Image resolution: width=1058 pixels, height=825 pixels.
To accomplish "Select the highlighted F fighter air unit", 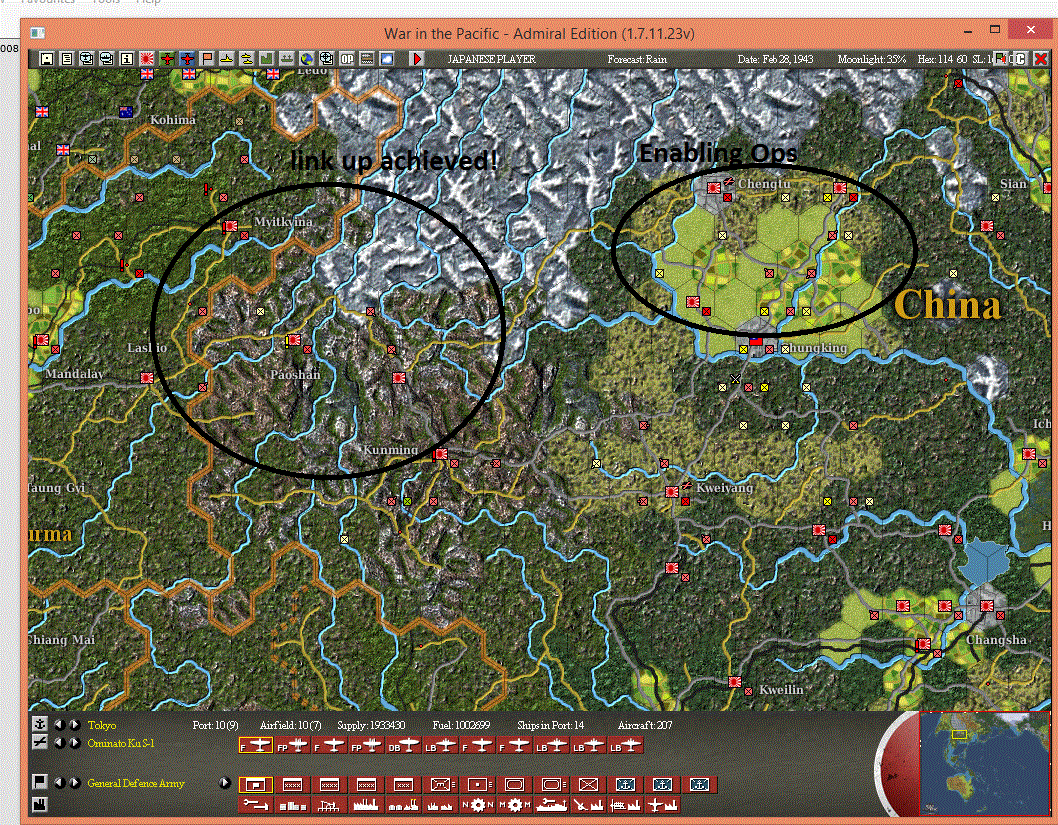I will pyautogui.click(x=256, y=746).
